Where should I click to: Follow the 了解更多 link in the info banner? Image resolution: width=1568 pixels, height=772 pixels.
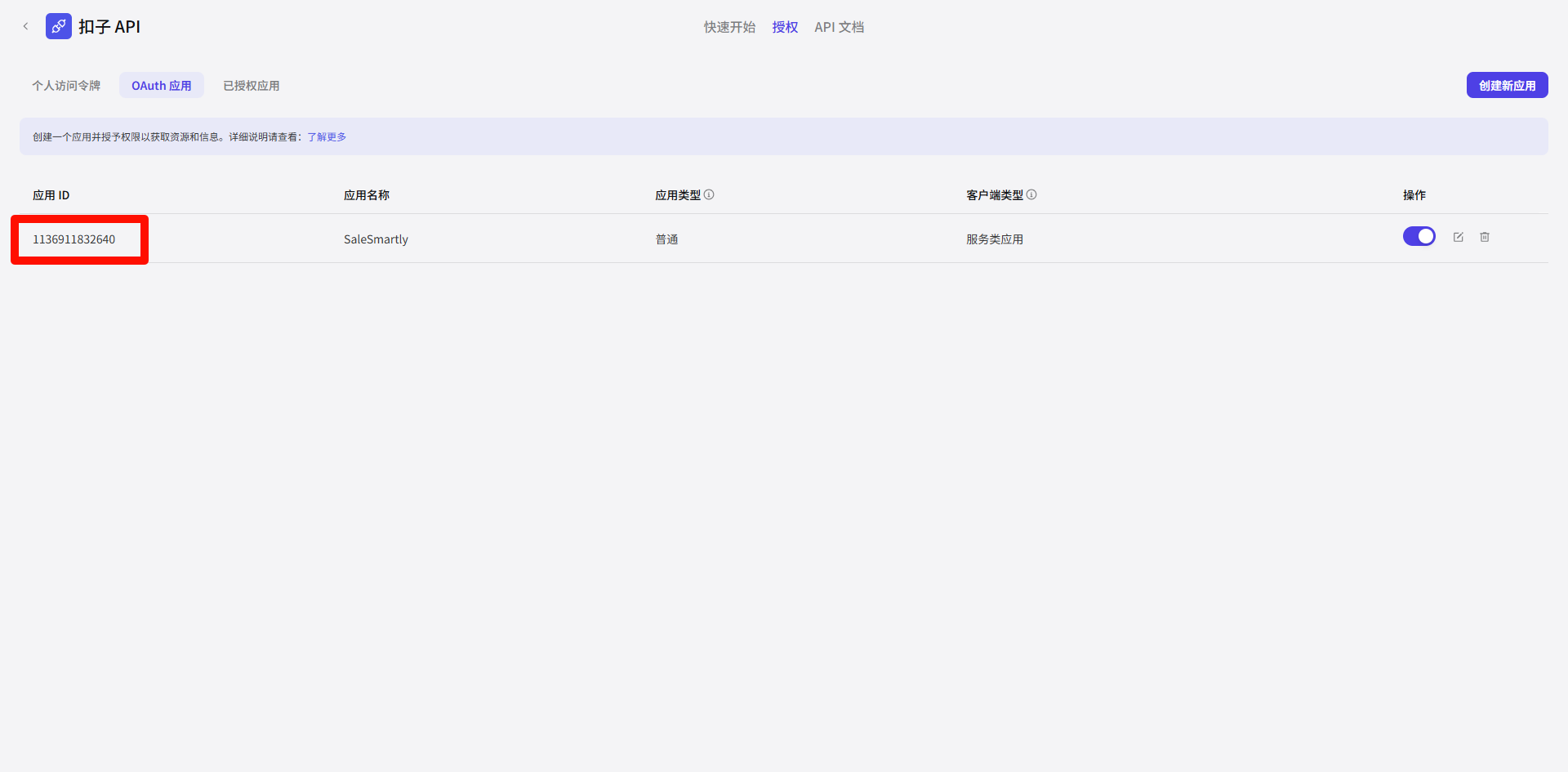click(x=327, y=137)
